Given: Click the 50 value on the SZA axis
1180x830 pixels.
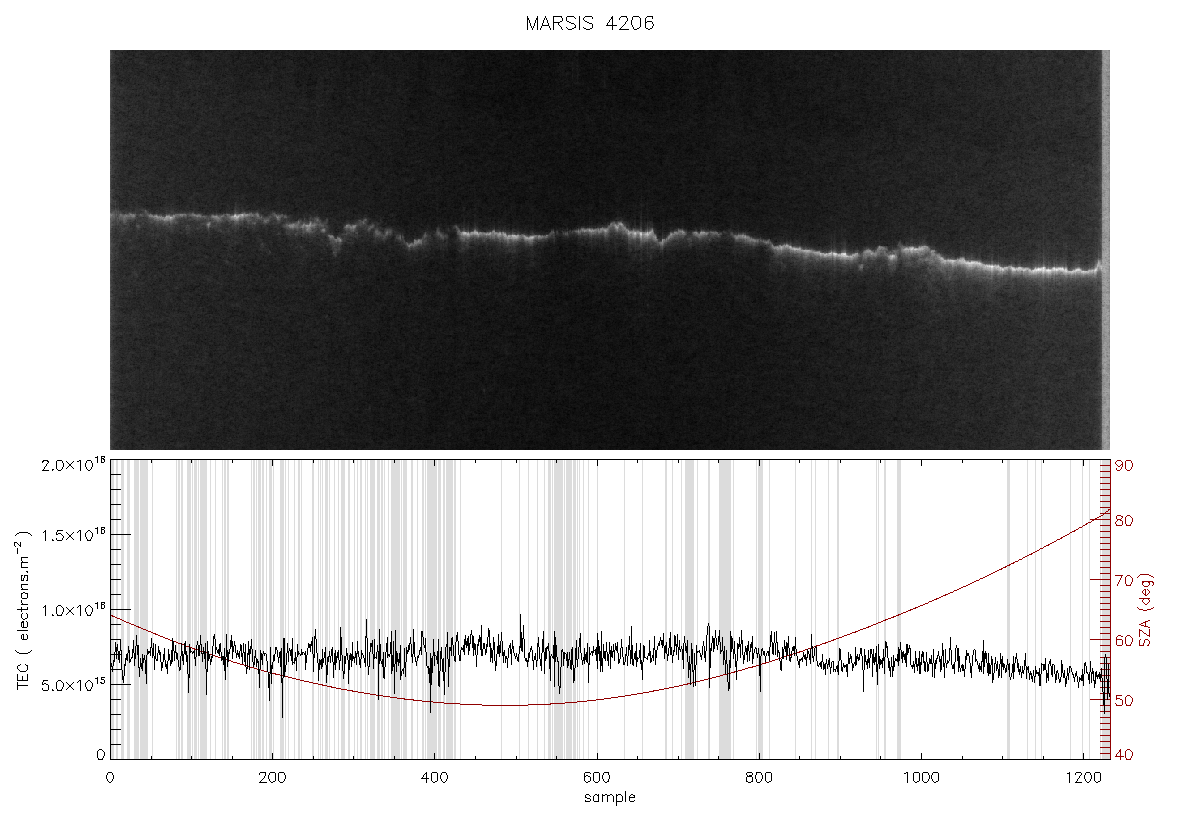Looking at the screenshot, I should click(1124, 701).
